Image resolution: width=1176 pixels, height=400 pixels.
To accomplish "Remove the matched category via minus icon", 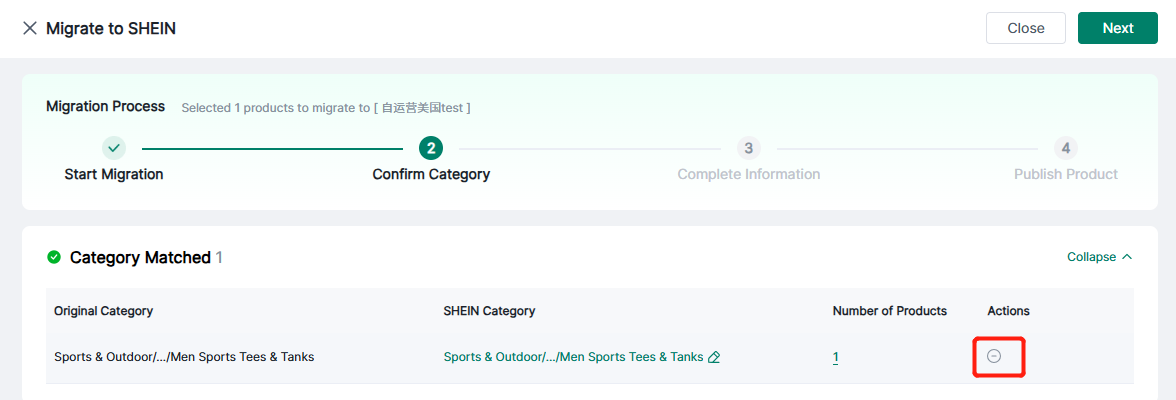I will tap(994, 356).
